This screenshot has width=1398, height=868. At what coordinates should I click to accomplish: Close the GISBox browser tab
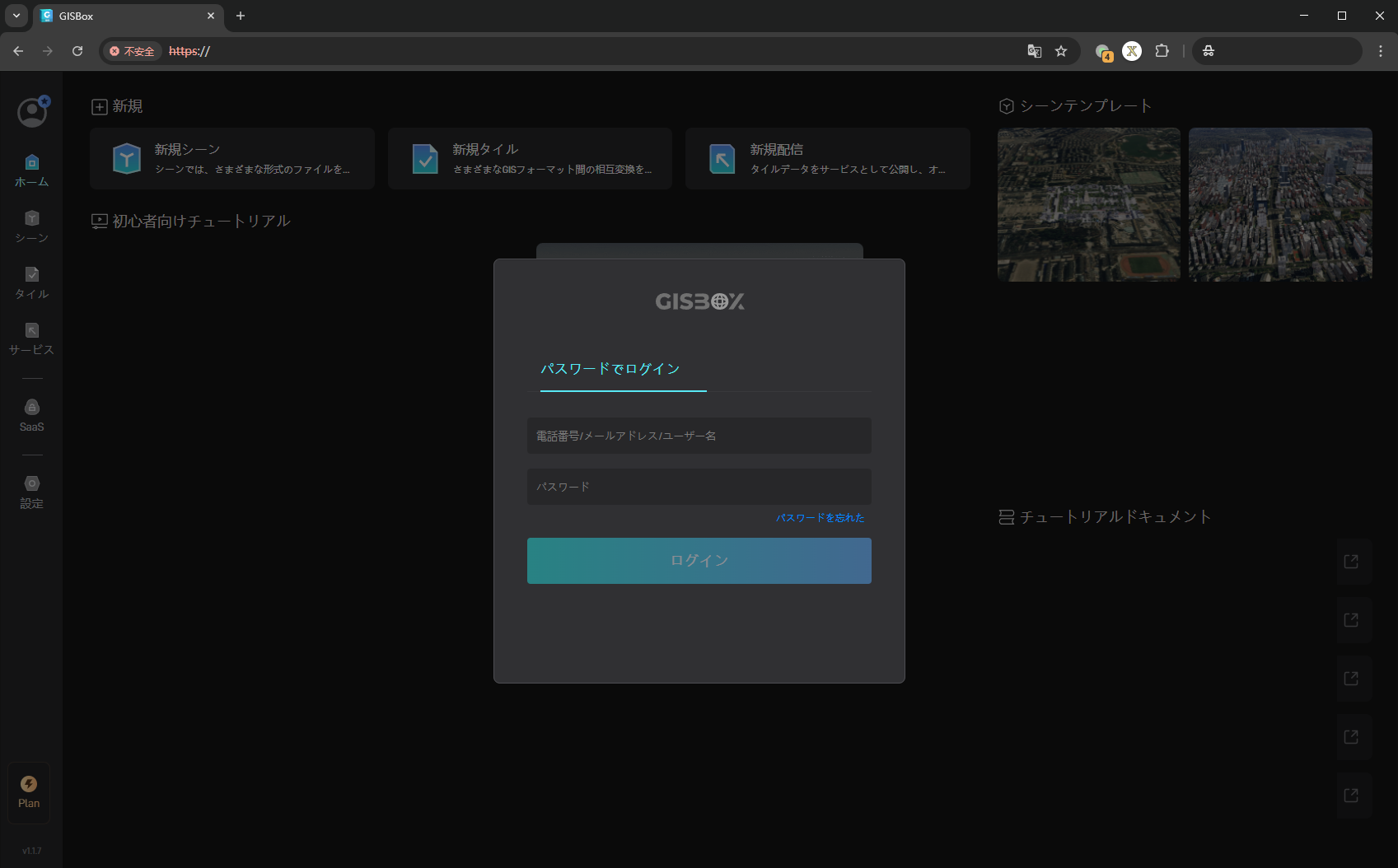tap(211, 16)
